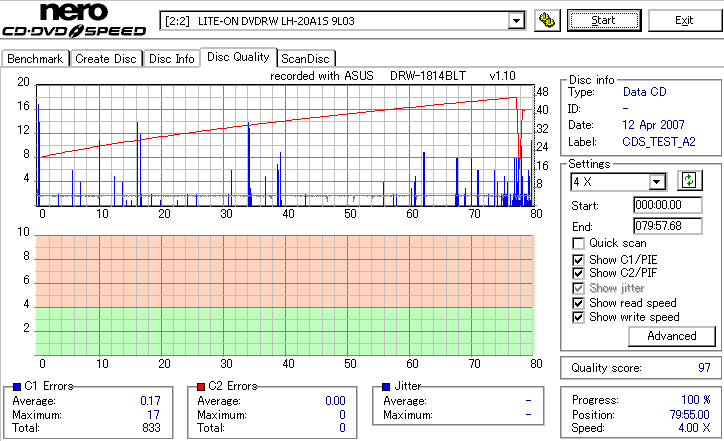The height and width of the screenshot is (441, 724).
Task: Click the End time input field
Action: (668, 226)
